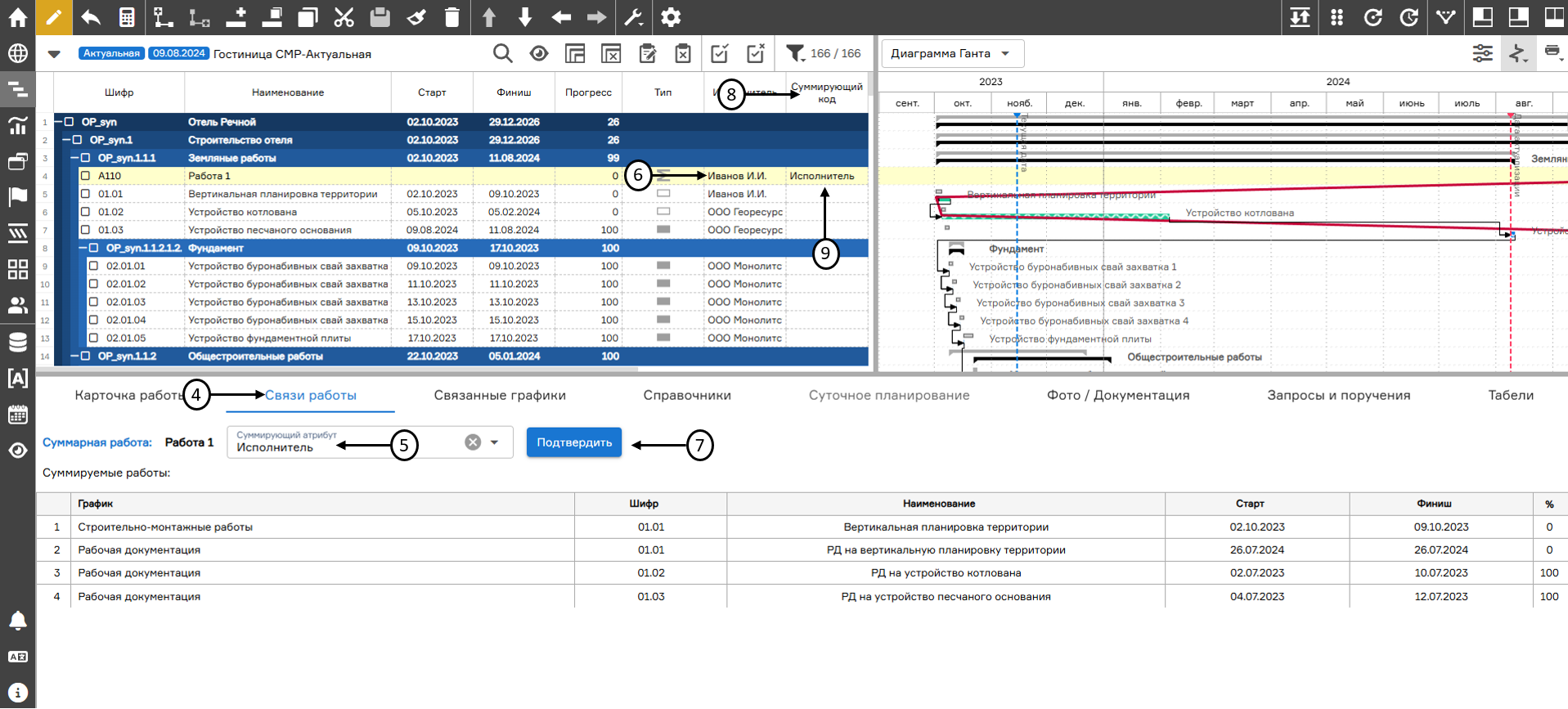The height and width of the screenshot is (709, 1568).
Task: Click the magnifier search icon
Action: pos(502,54)
